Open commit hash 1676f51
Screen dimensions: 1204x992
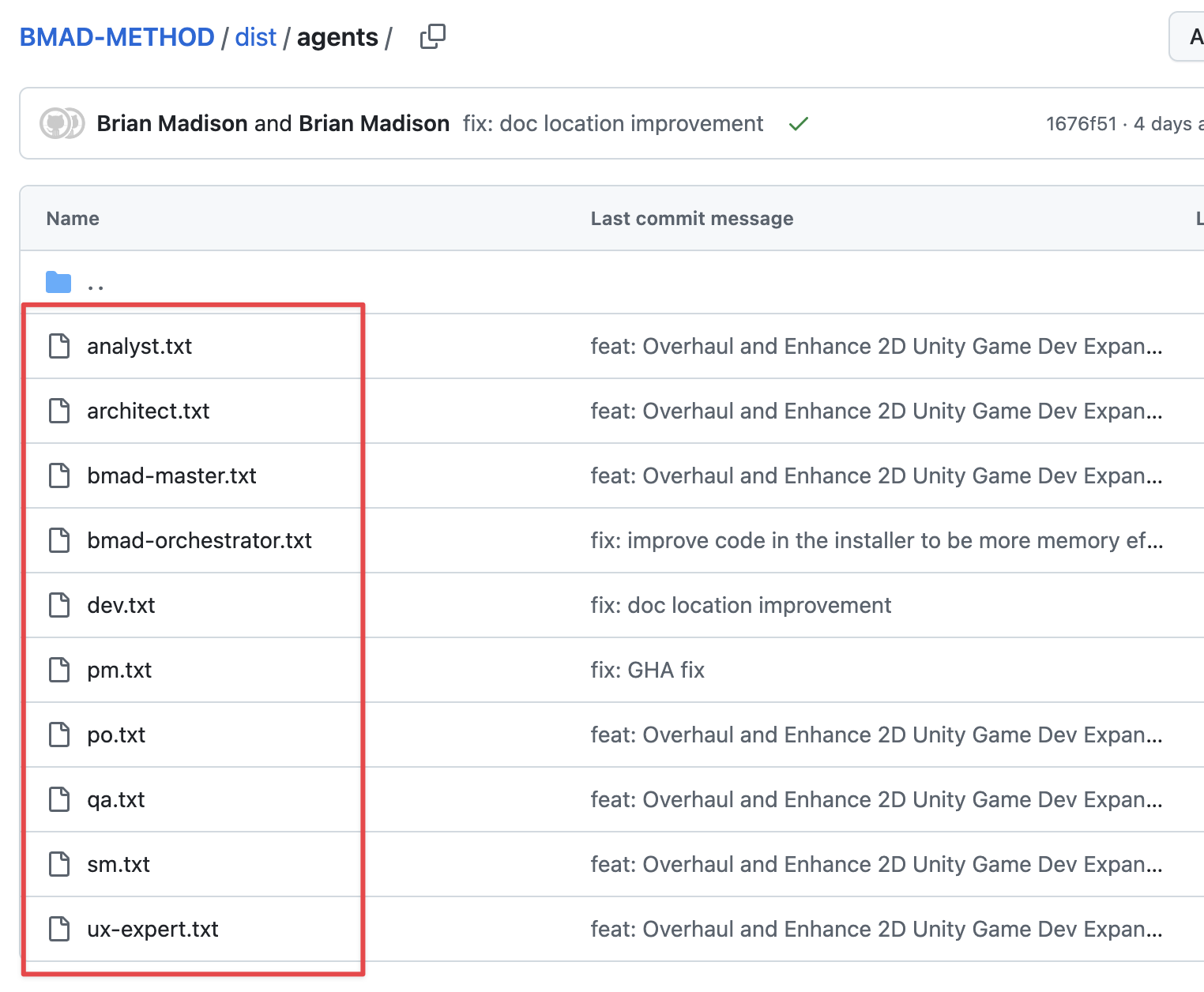click(1081, 124)
